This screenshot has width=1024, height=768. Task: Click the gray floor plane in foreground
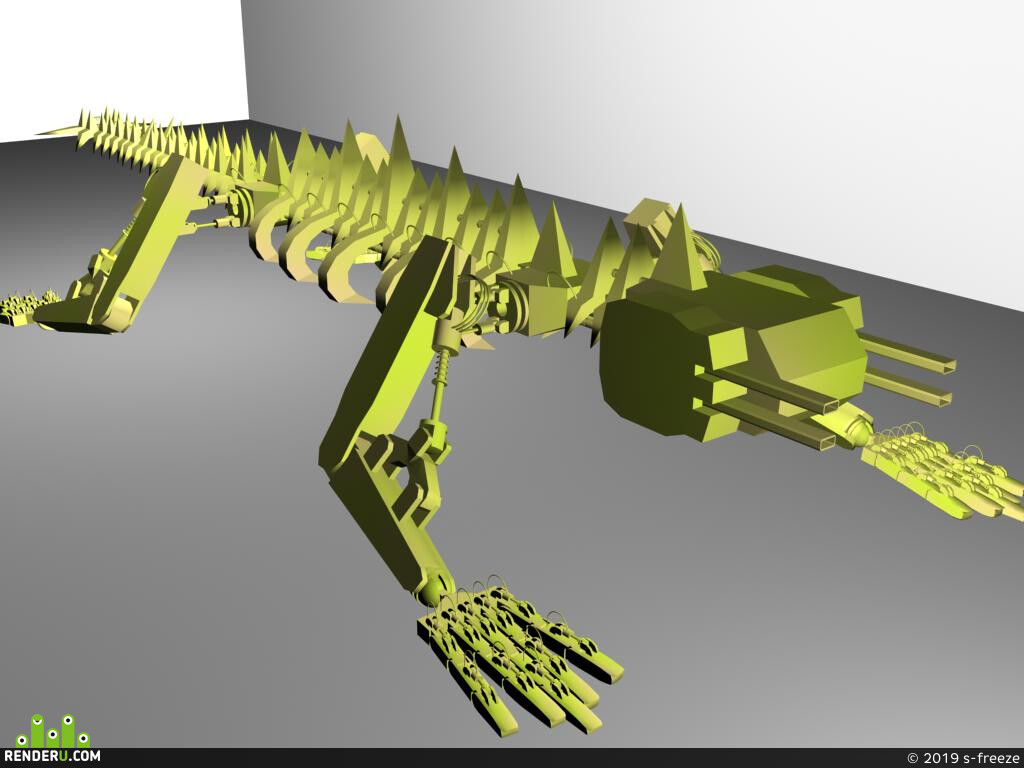pyautogui.click(x=196, y=555)
